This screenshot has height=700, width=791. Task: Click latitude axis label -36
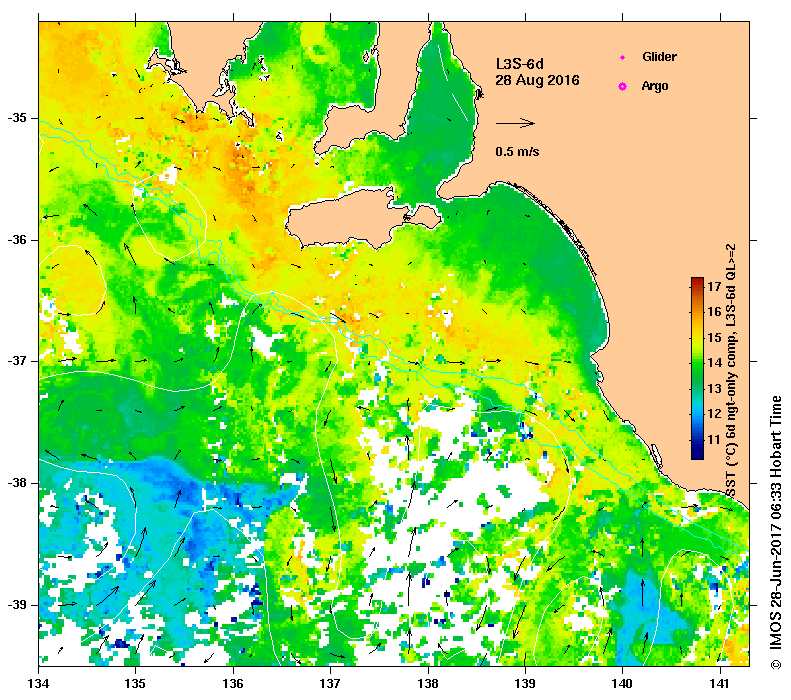coord(17,240)
